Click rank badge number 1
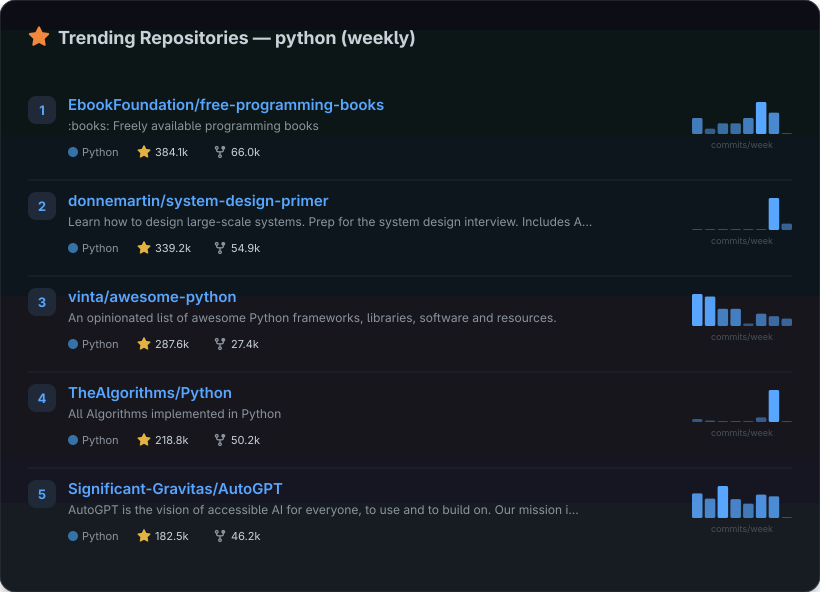Image resolution: width=820 pixels, height=592 pixels. point(42,110)
